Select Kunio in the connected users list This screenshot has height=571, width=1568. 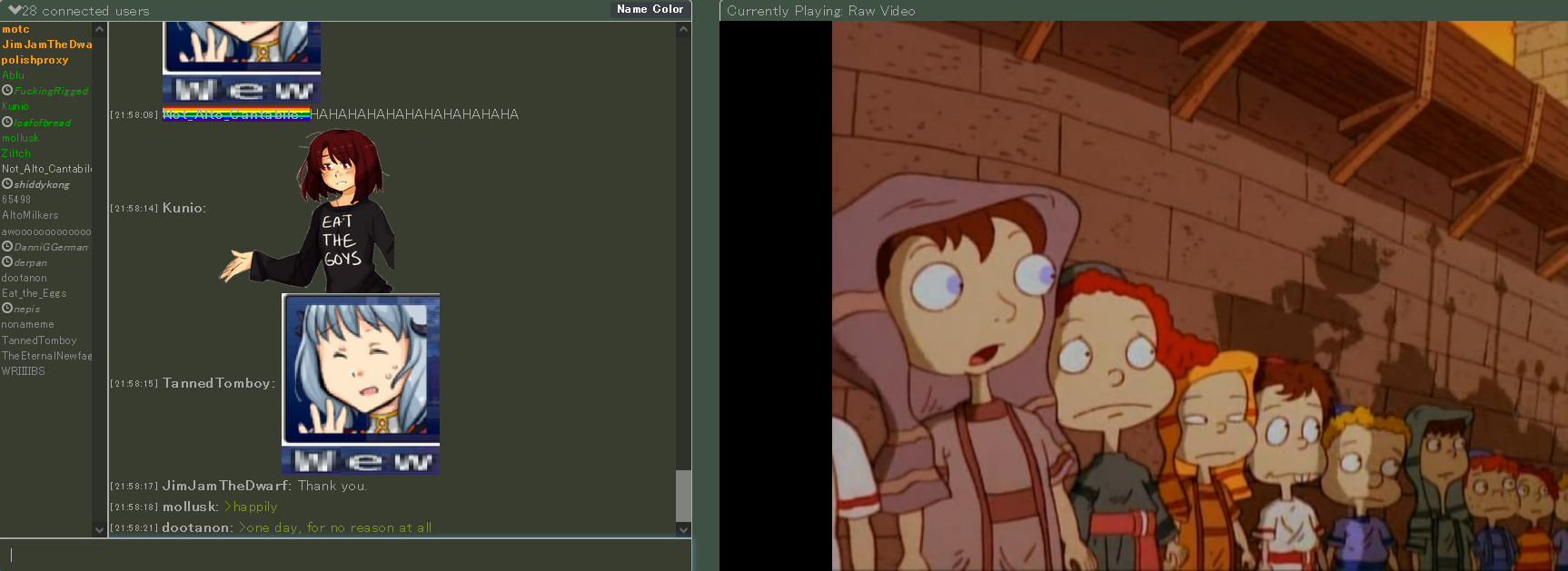point(15,106)
